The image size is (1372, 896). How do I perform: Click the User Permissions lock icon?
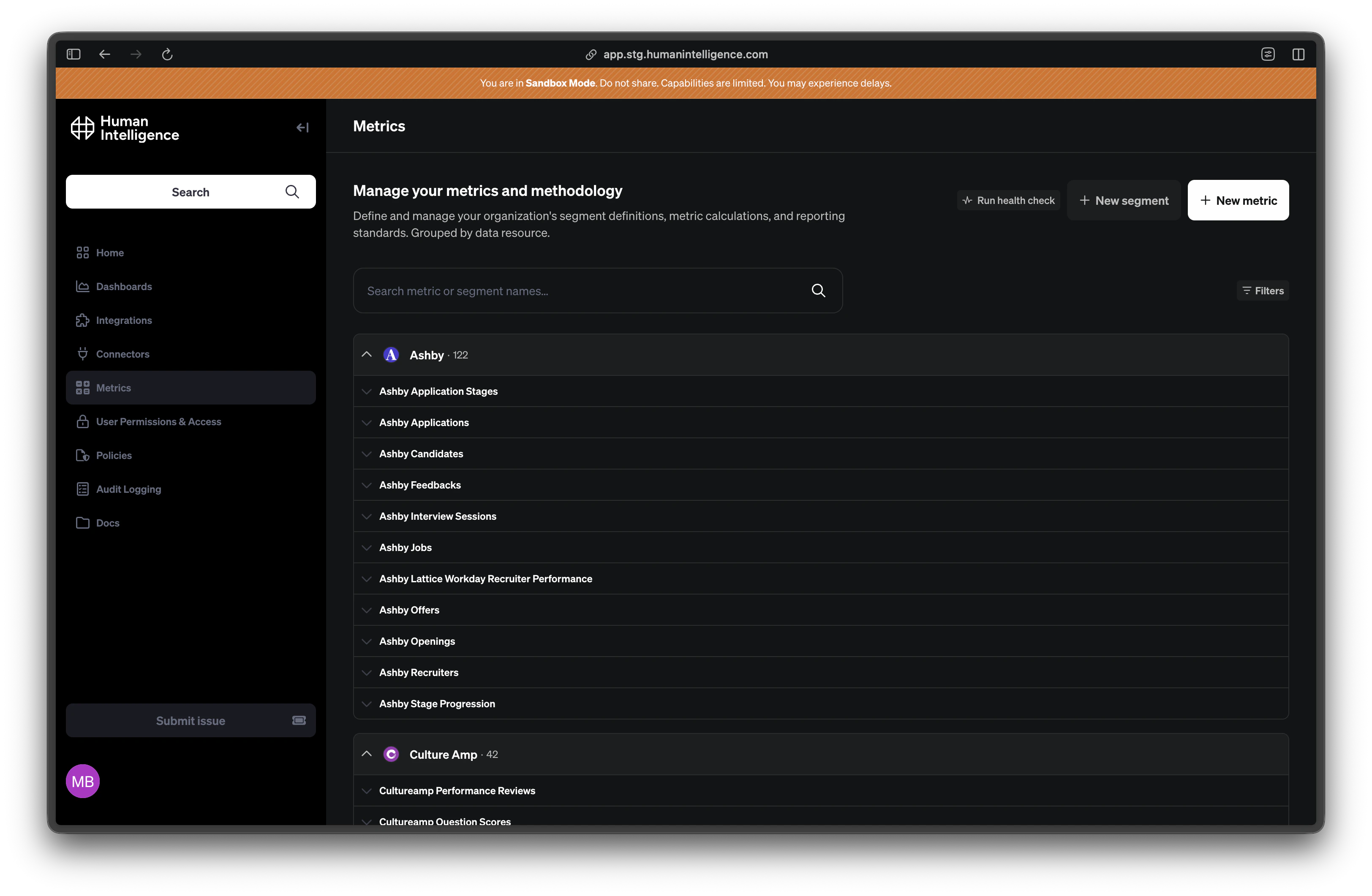[82, 421]
